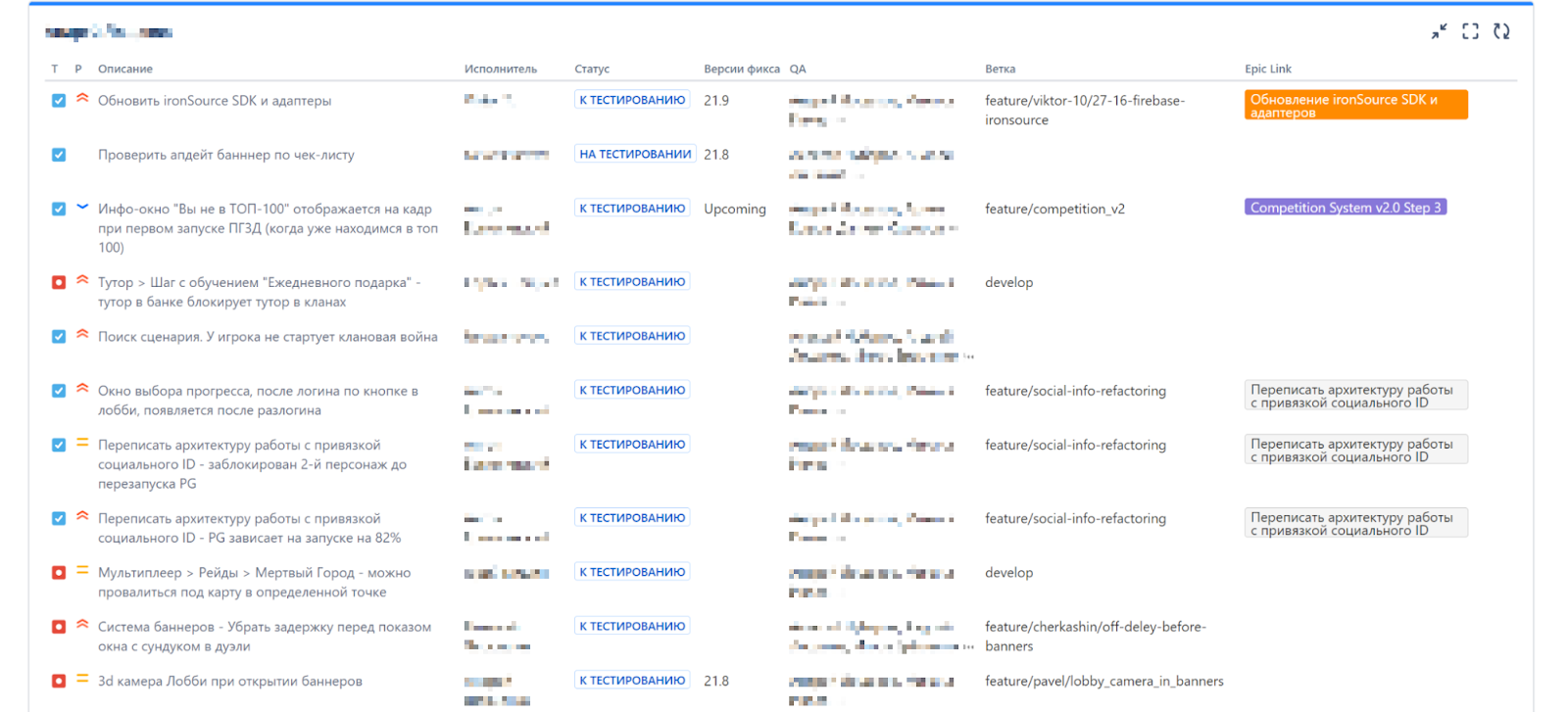This screenshot has width=1568, height=712.
Task: Open epic link on "Окно выбора прогресса" row
Action: click(x=1356, y=396)
